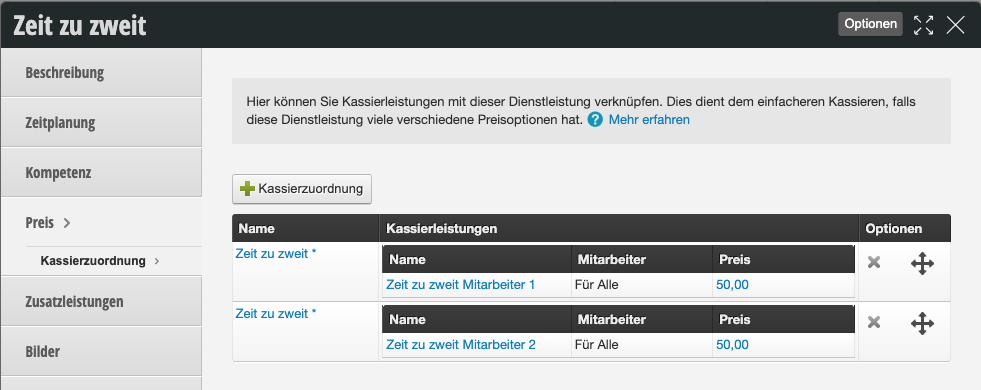Open the Zeit zu zweit Mitarbeiter 2 link
The height and width of the screenshot is (390, 981).
460,345
